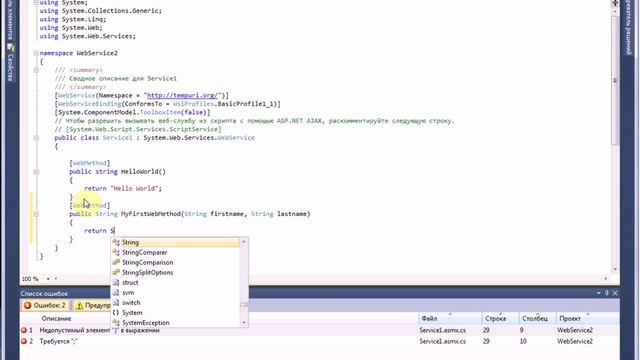
Task: Sort errors by the Столбец column
Action: point(537,318)
